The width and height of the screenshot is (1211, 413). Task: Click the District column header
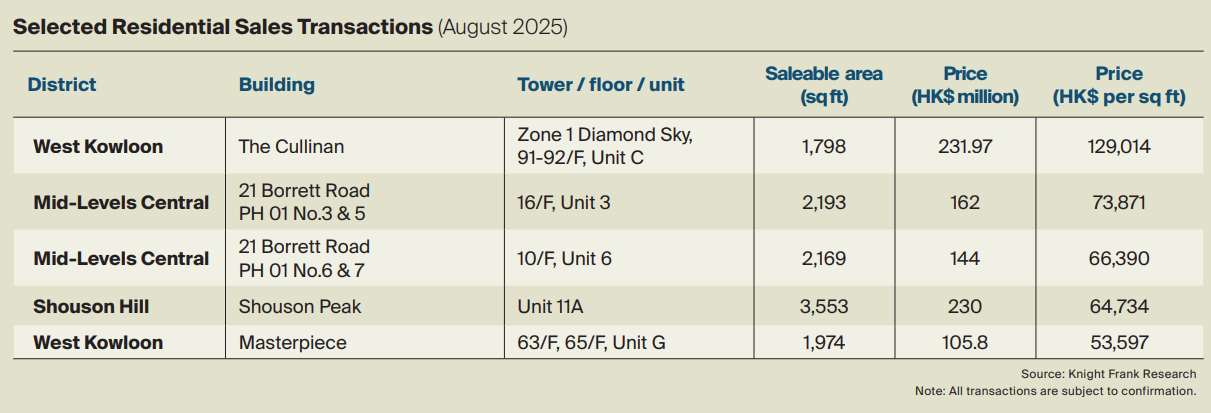pyautogui.click(x=62, y=85)
